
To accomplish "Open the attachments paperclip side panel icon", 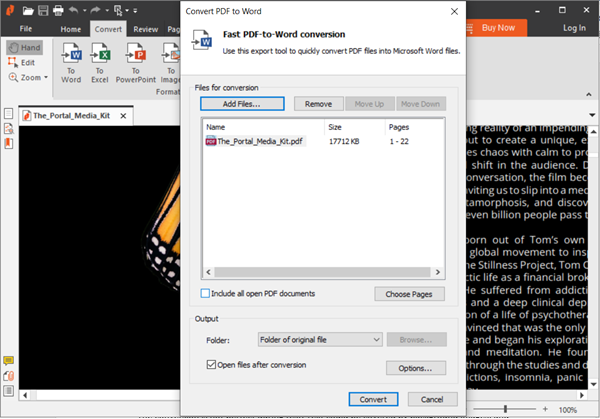I will (8, 376).
